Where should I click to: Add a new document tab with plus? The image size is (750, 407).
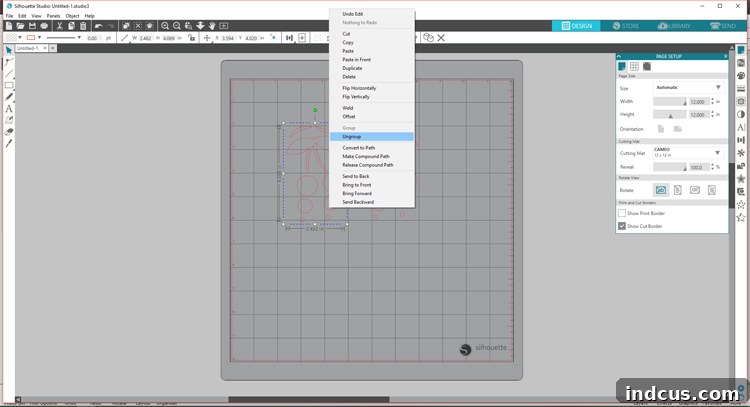coord(53,48)
